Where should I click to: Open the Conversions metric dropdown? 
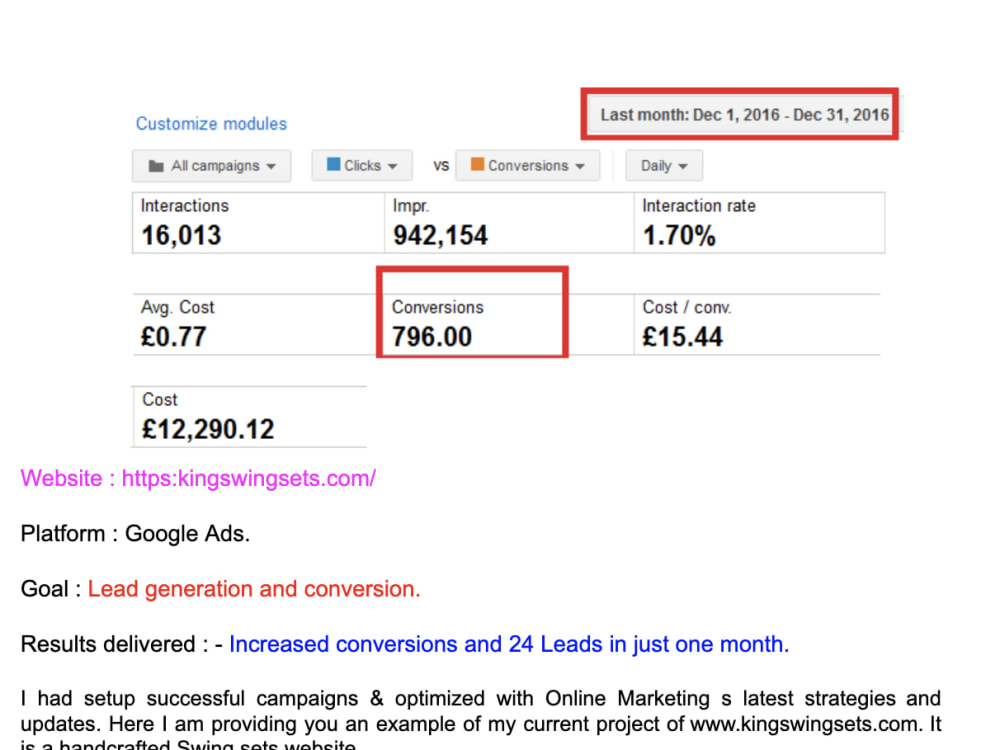point(527,166)
